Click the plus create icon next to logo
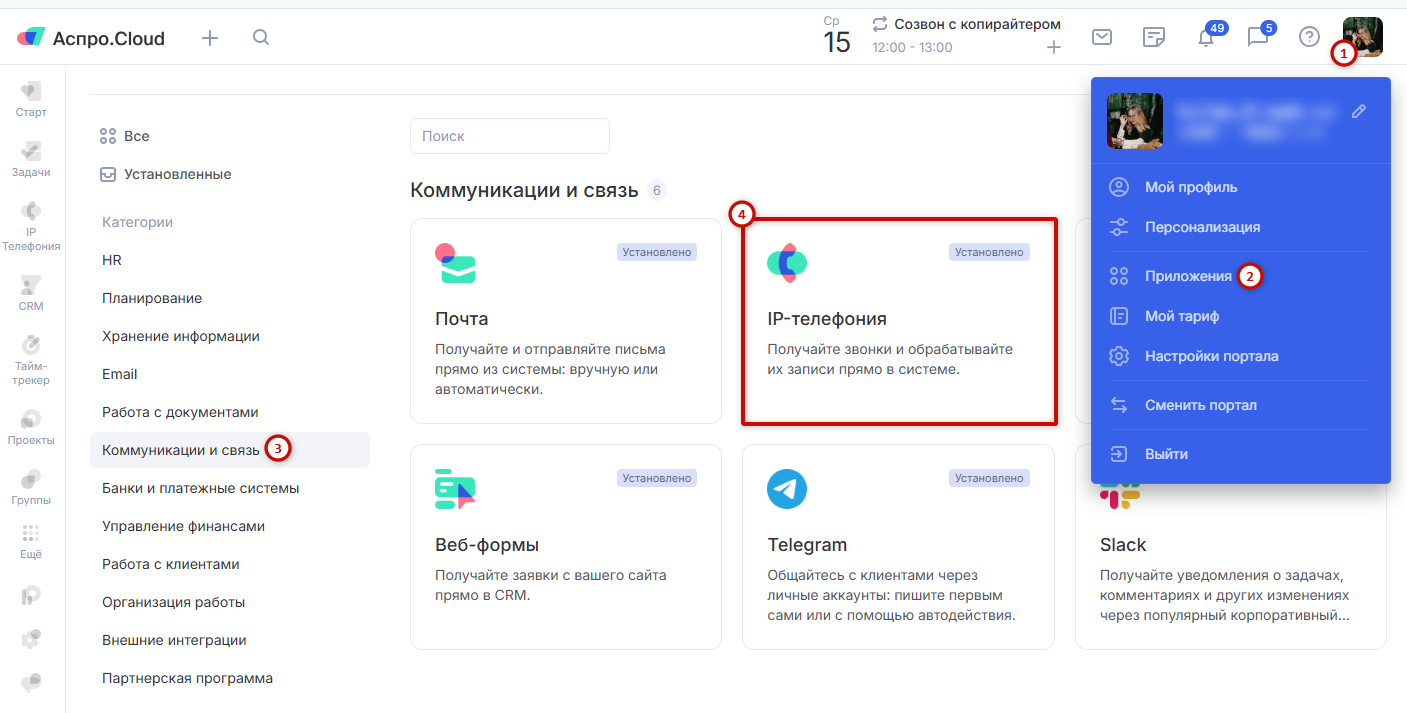1407x713 pixels. [x=210, y=38]
